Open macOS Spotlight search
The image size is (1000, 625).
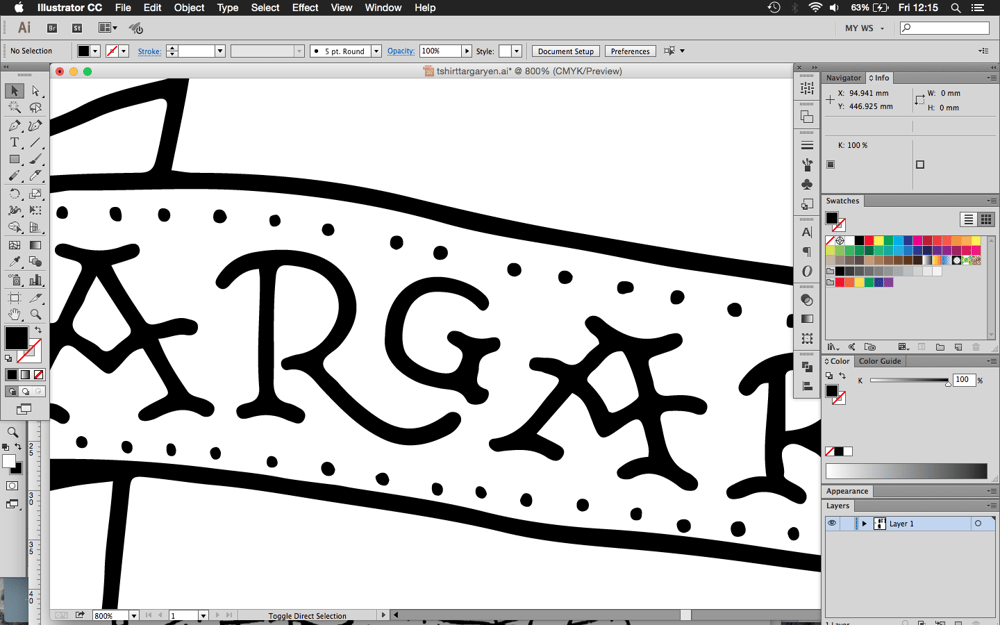point(955,8)
